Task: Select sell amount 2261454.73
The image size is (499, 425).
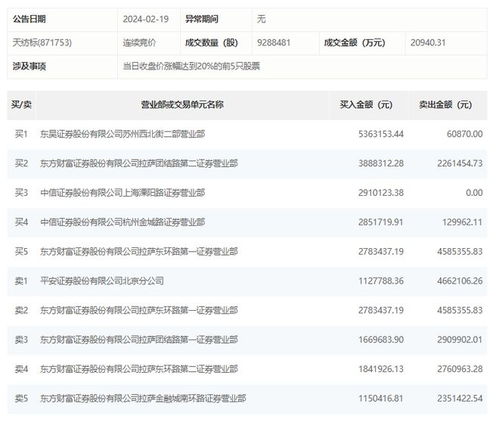Action: click(460, 163)
